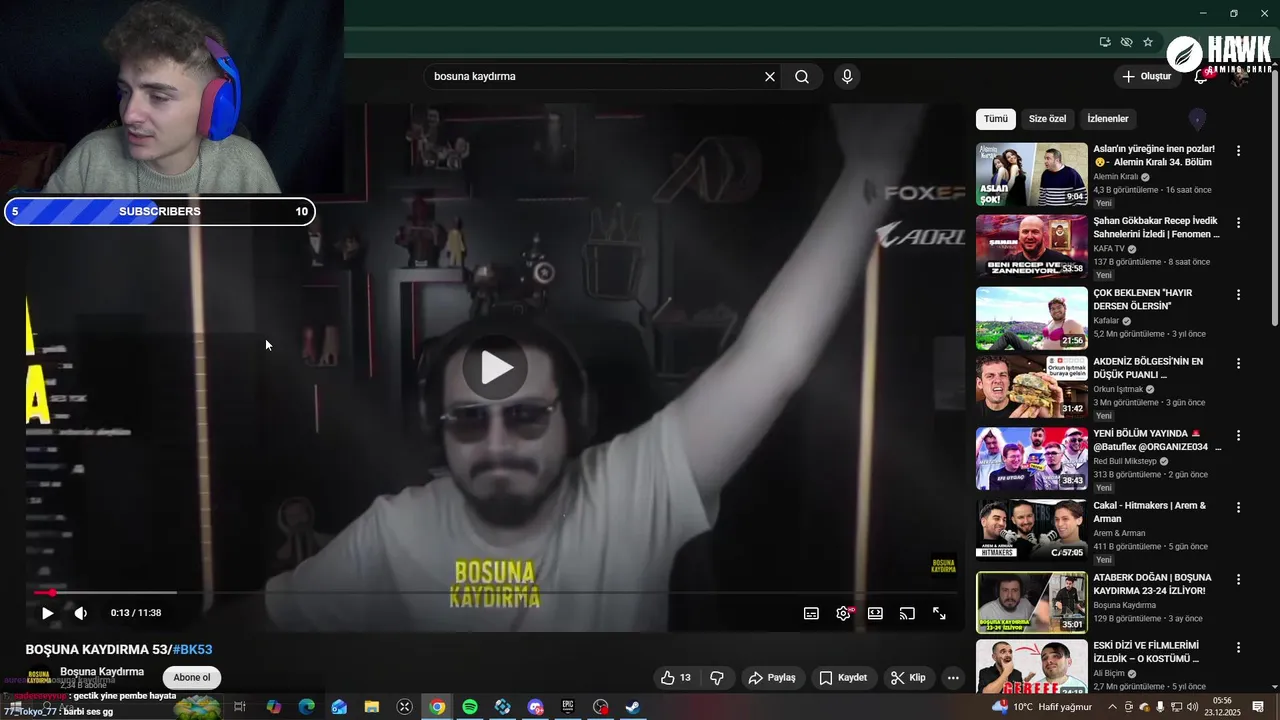The image size is (1280, 720).
Task: Subscribe with Abone ol button
Action: [192, 678]
